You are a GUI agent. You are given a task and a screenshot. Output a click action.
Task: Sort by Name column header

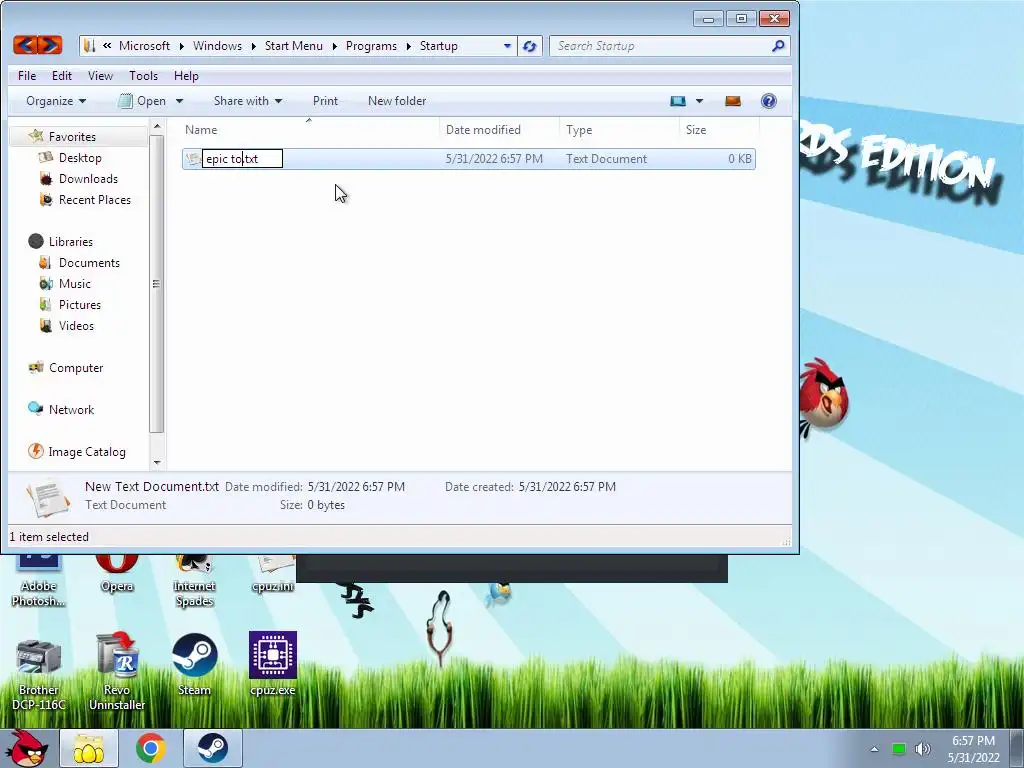coord(309,129)
